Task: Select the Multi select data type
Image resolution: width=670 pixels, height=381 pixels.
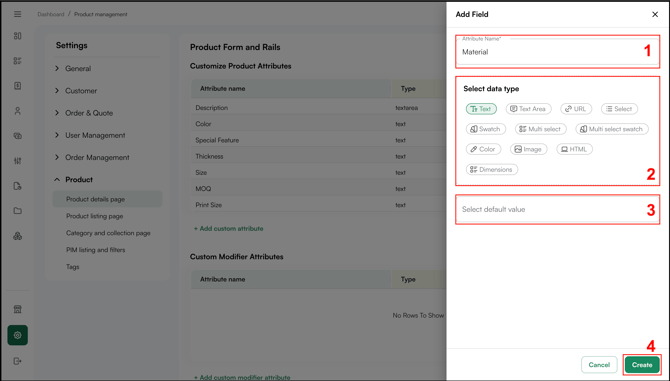Action: 541,129
